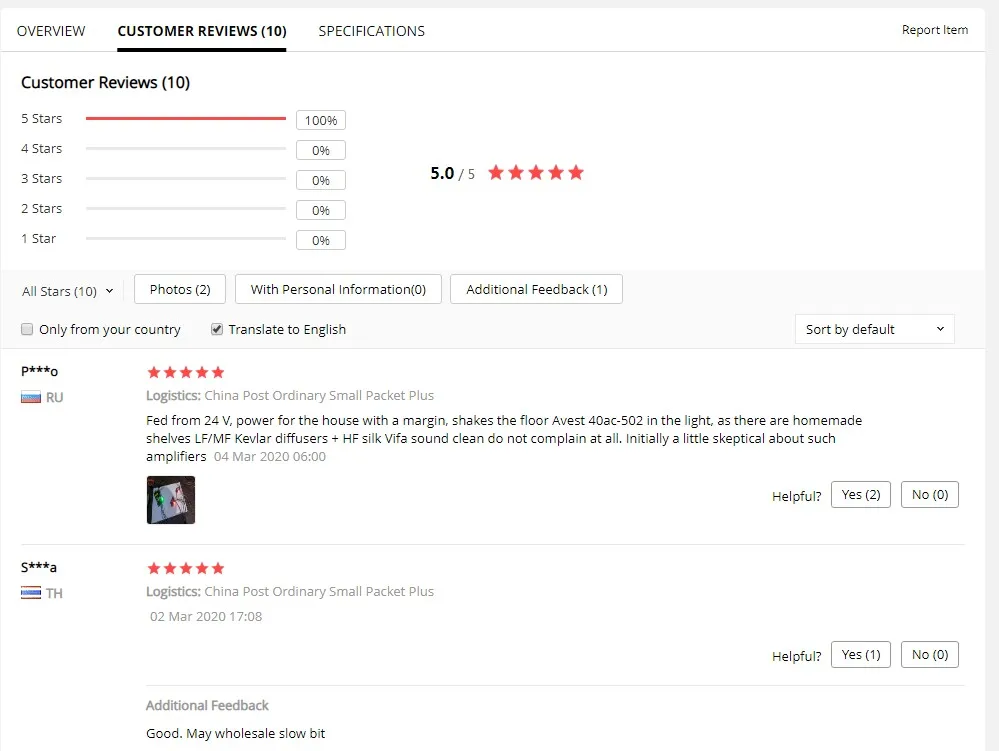Click the Russian flag icon beside RU
The width and height of the screenshot is (999, 751).
tap(31, 397)
